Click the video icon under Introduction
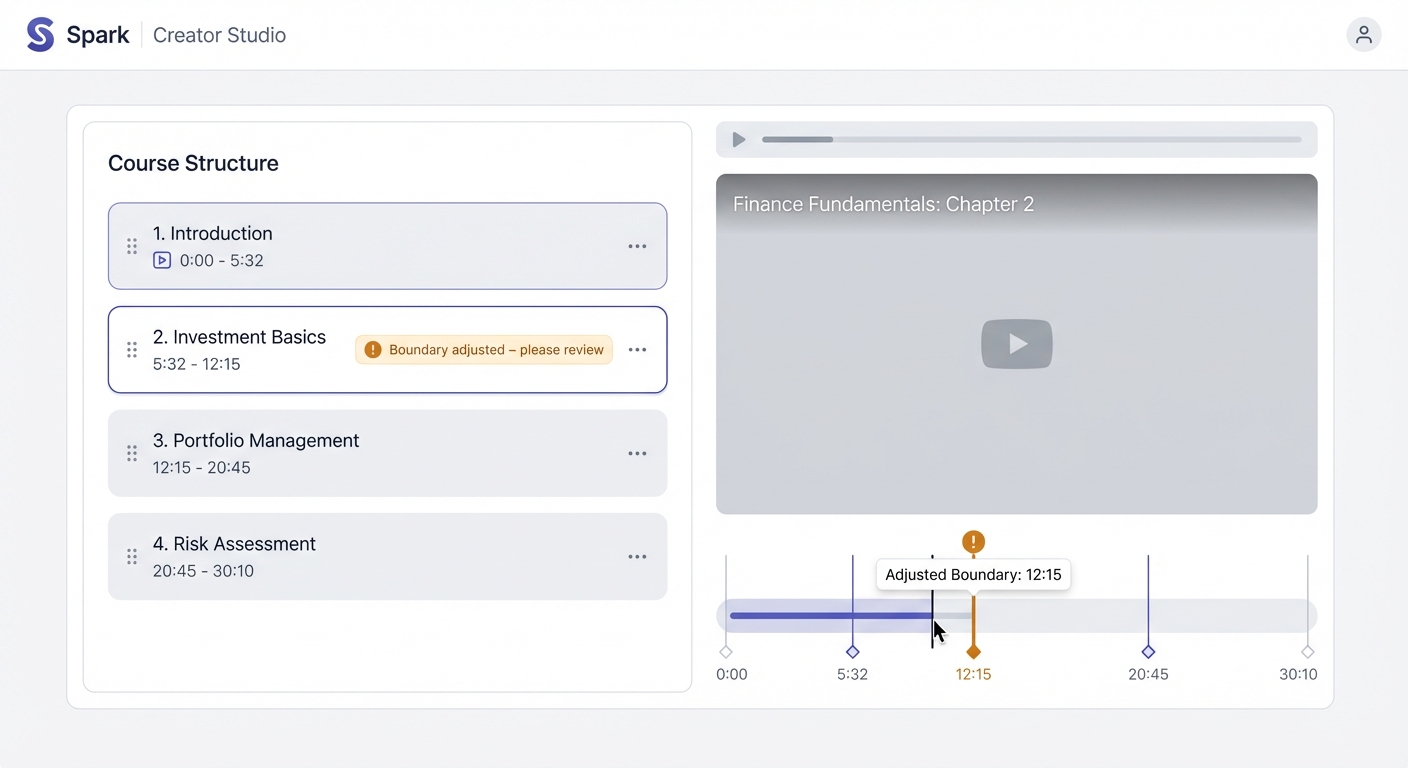The image size is (1408, 768). 162,261
